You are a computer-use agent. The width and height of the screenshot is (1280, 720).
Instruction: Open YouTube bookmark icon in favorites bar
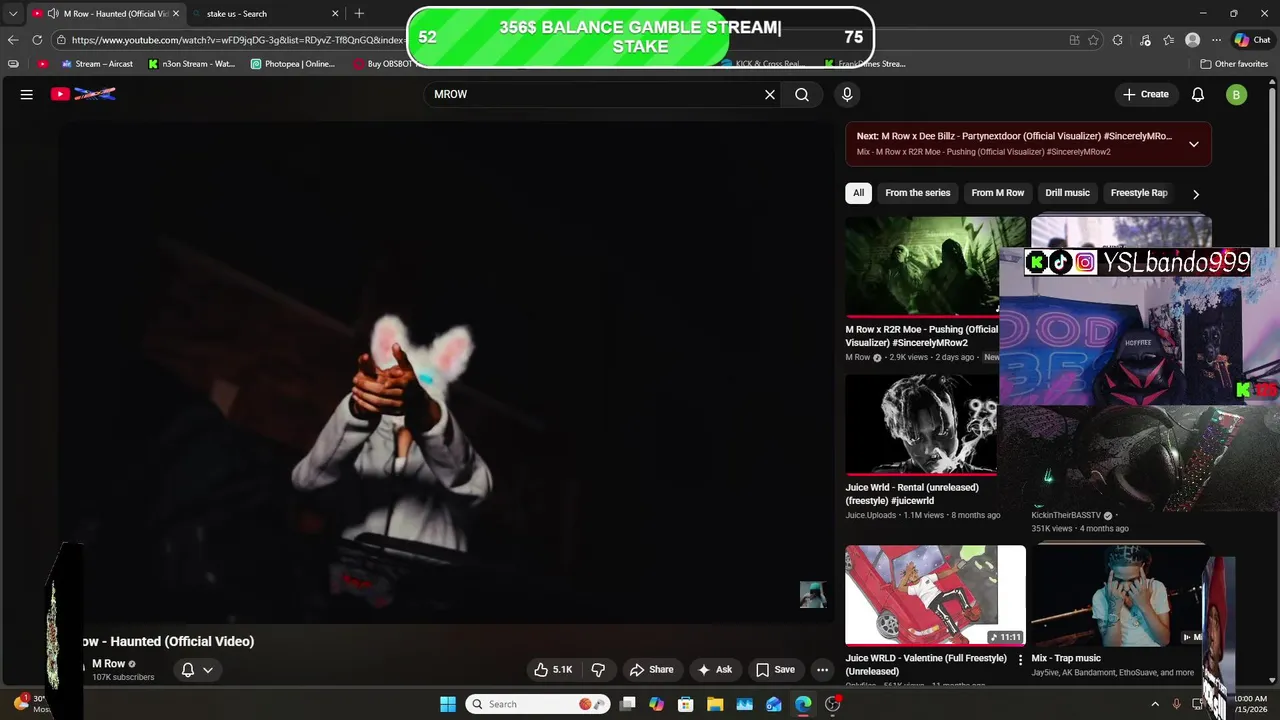pos(42,64)
